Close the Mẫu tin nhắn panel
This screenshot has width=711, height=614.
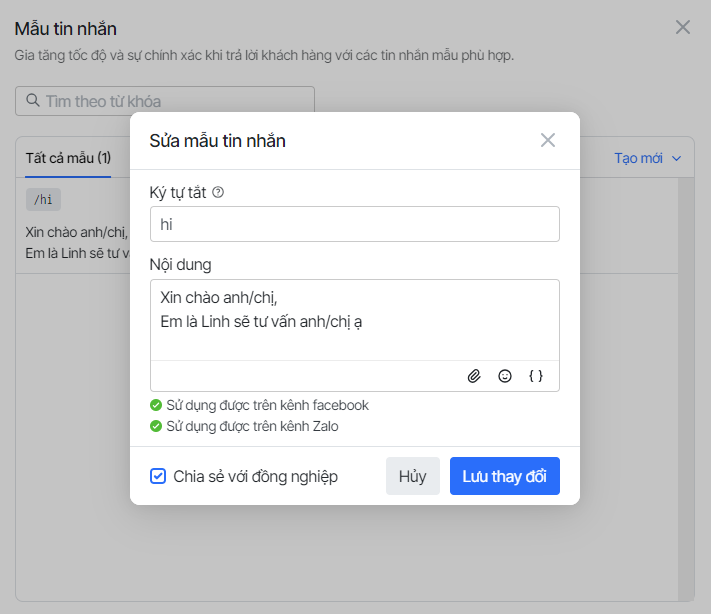click(x=683, y=27)
